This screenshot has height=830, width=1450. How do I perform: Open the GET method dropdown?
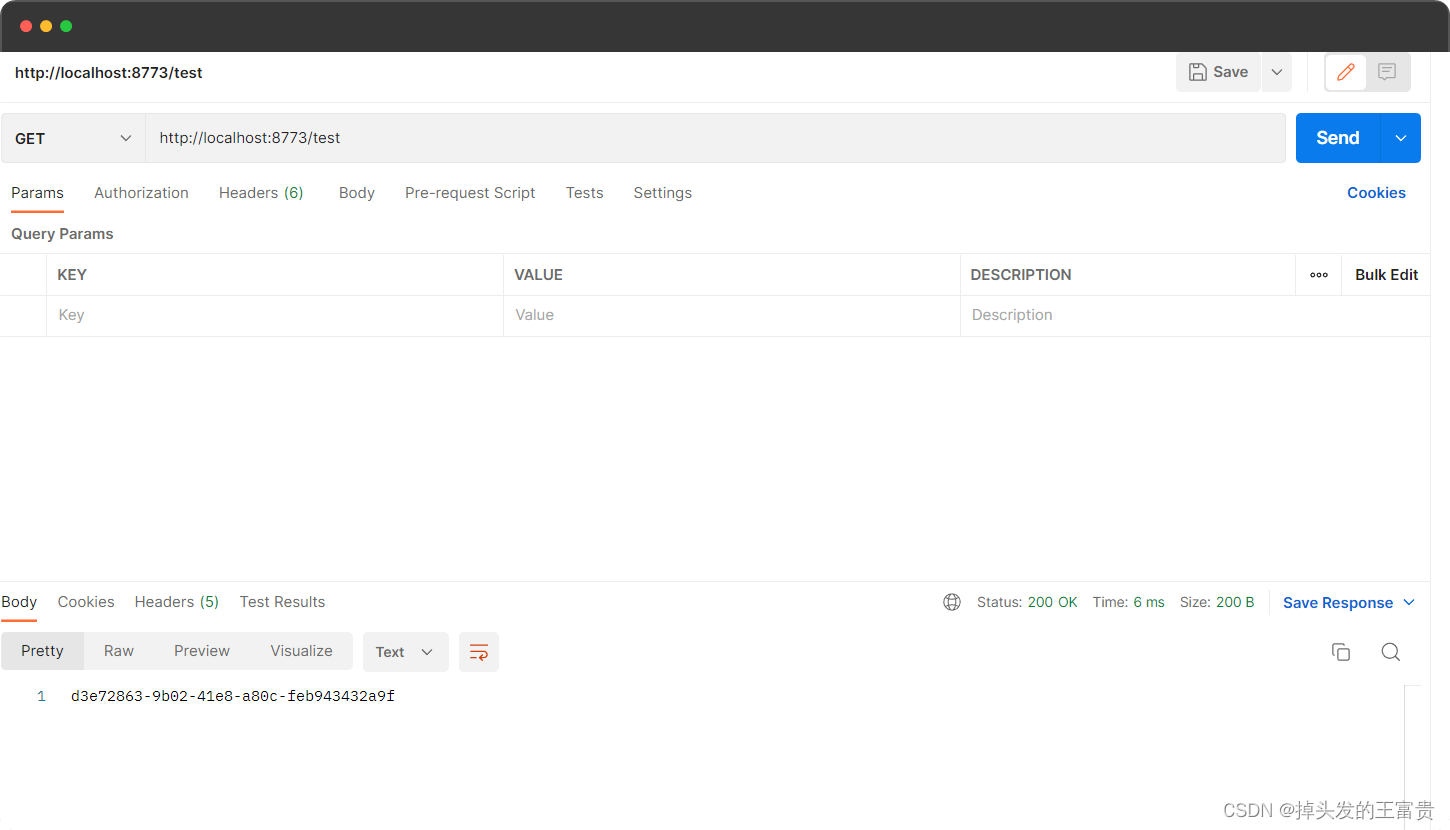click(73, 138)
